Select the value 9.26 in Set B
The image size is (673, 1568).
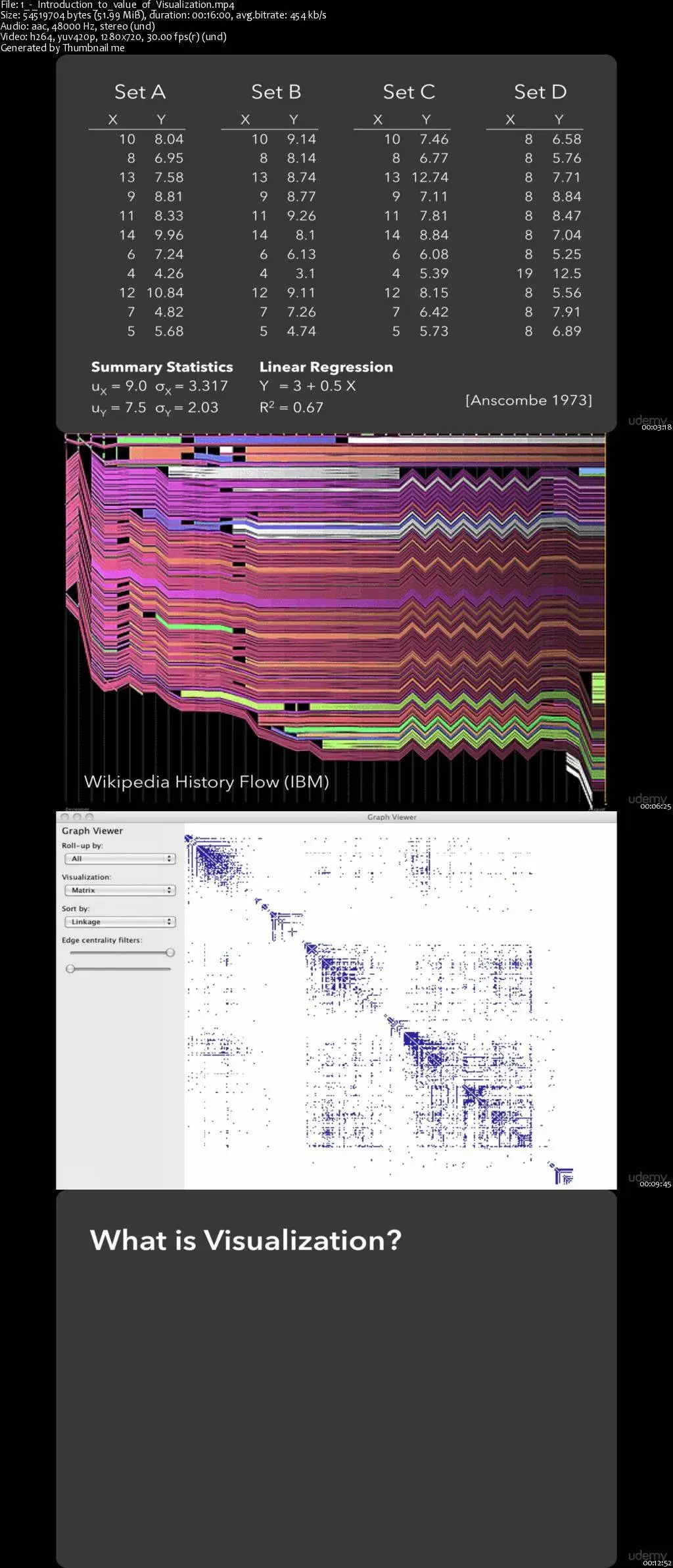(x=302, y=216)
